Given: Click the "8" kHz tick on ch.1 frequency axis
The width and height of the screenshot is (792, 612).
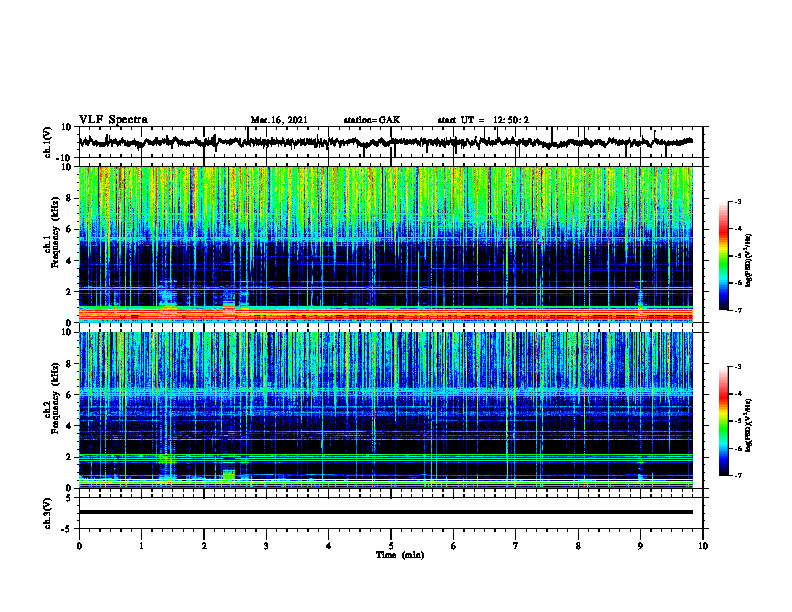Looking at the screenshot, I should point(69,198).
